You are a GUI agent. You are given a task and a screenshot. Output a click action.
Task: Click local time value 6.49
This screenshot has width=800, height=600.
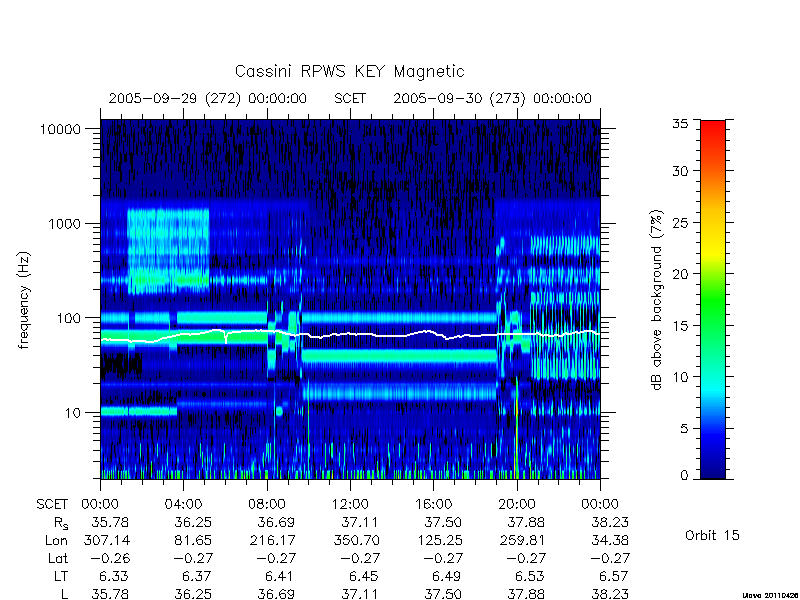446,576
